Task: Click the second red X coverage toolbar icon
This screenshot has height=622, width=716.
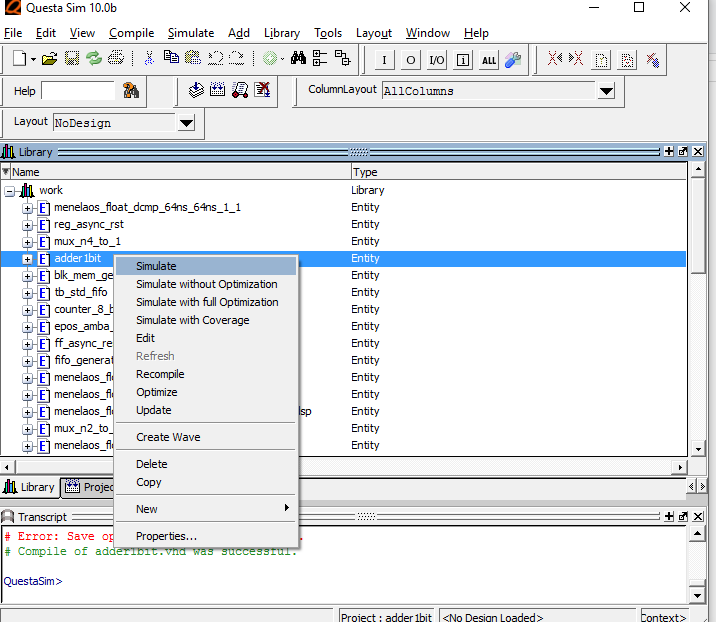Action: [x=576, y=58]
